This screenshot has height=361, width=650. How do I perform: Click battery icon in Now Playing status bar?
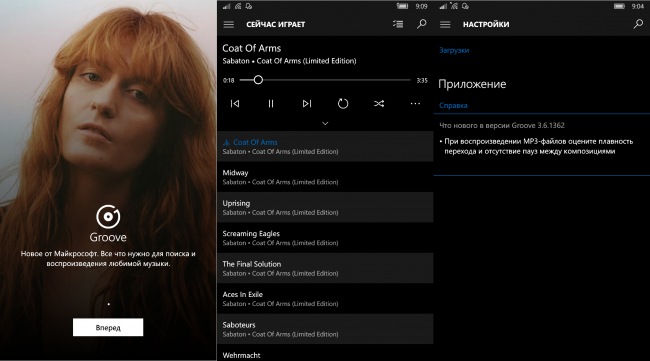click(x=403, y=6)
